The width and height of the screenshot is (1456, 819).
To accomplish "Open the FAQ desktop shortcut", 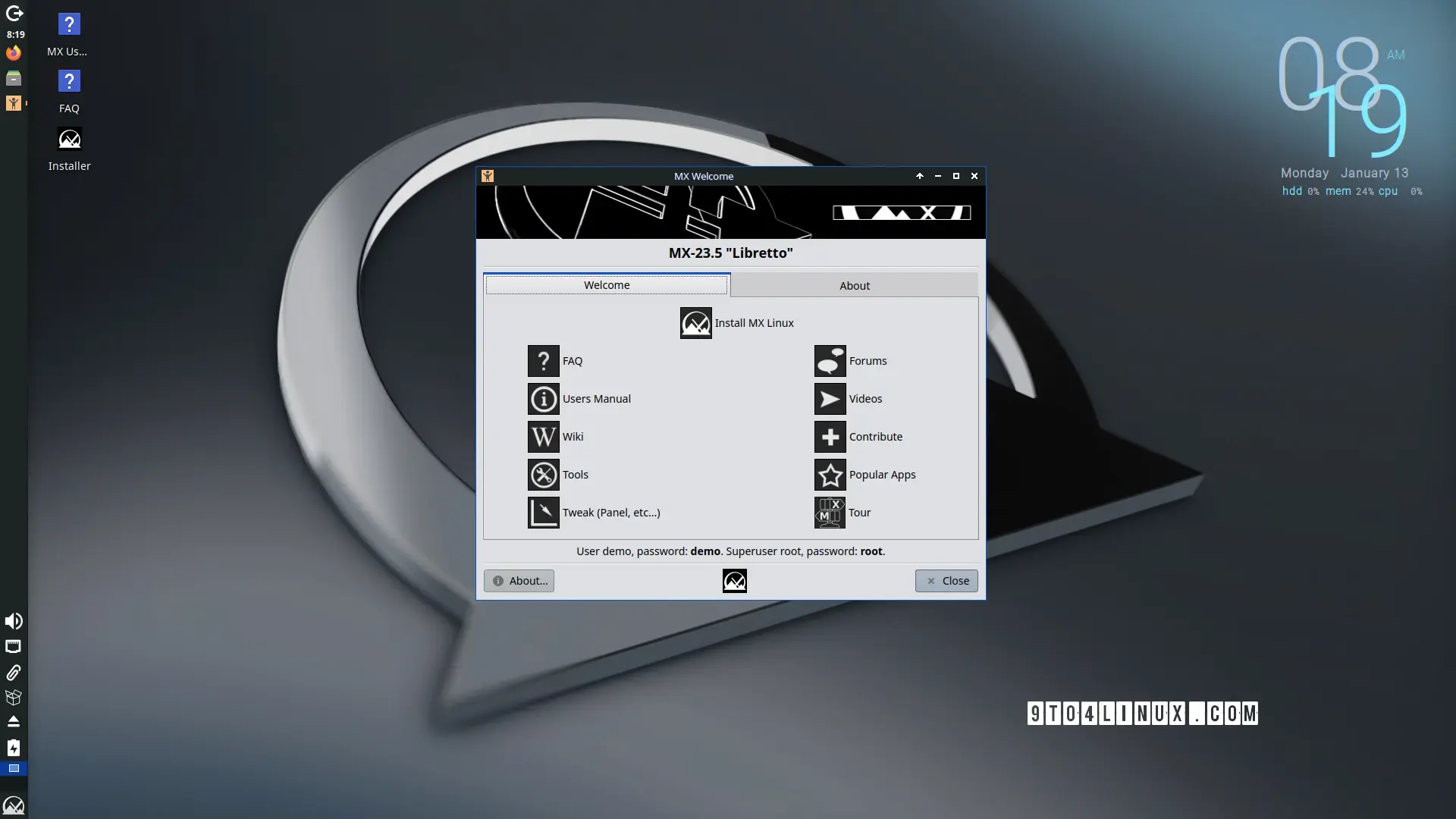I will pyautogui.click(x=68, y=92).
